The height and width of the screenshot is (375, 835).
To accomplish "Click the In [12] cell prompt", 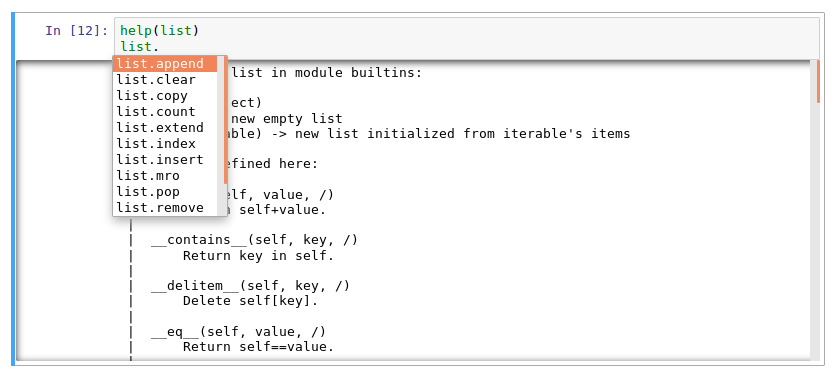I will pos(77,30).
